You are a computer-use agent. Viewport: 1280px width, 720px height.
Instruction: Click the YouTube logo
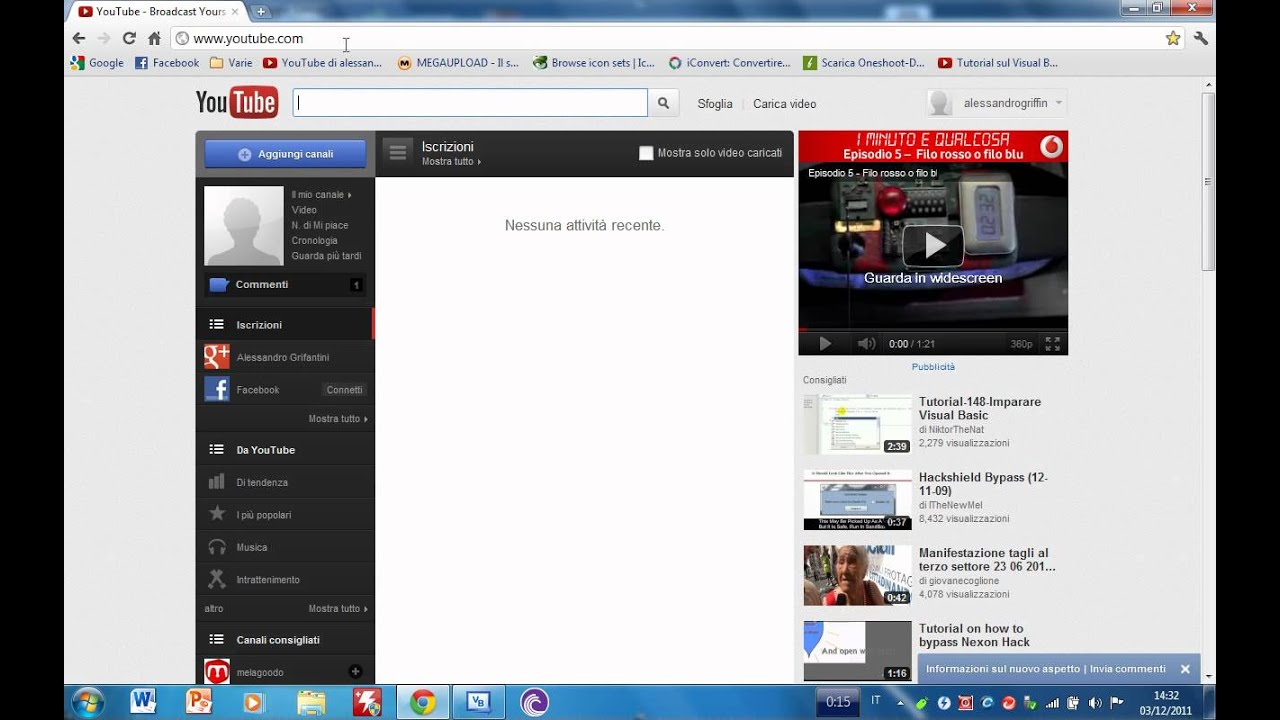click(237, 102)
